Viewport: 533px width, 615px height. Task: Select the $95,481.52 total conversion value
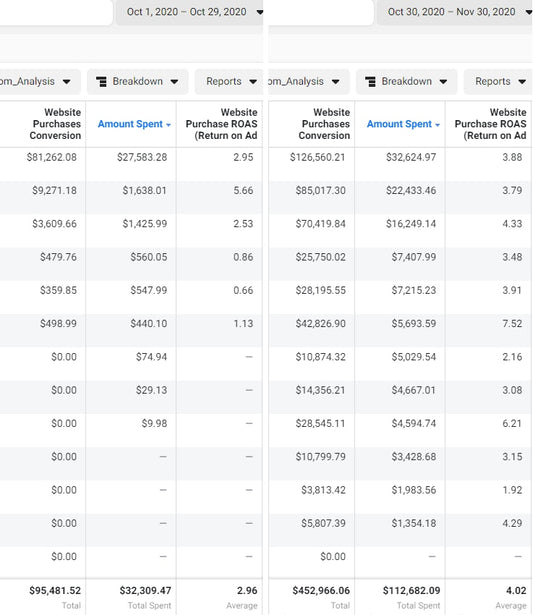[x=55, y=591]
